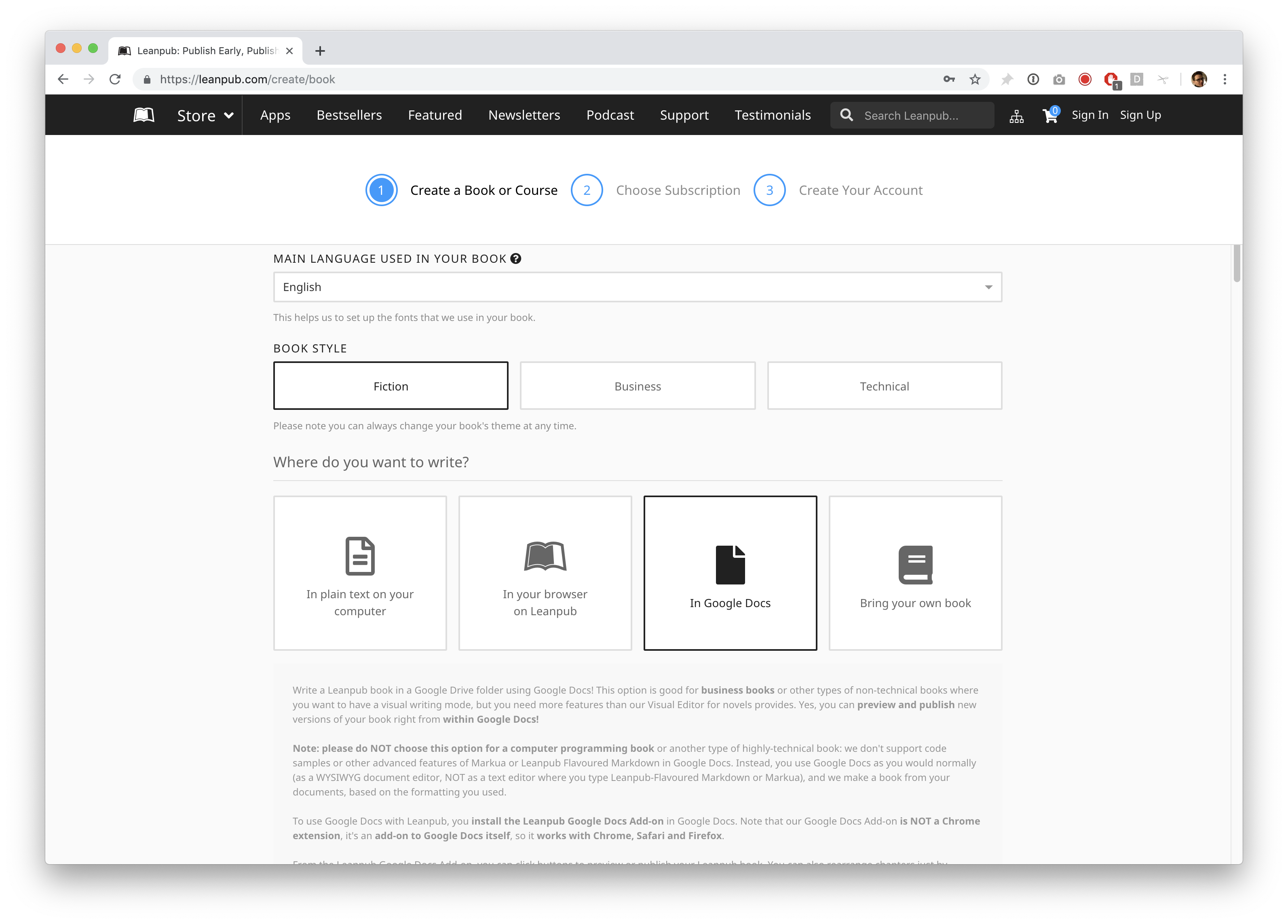The image size is (1288, 924).
Task: Select the Fiction book style
Action: pyautogui.click(x=391, y=386)
